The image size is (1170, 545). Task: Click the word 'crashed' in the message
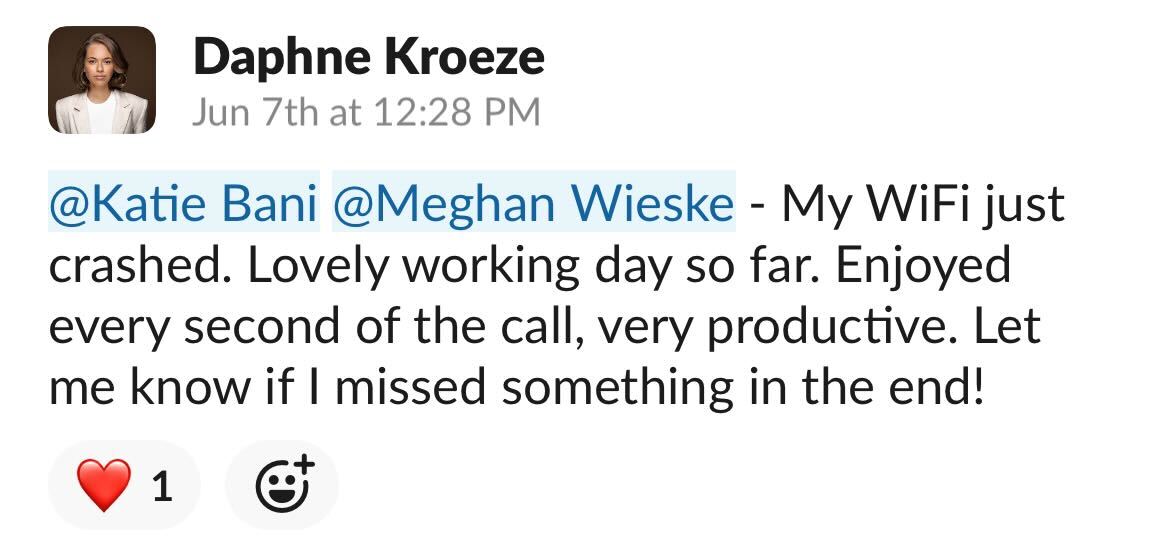[139, 266]
